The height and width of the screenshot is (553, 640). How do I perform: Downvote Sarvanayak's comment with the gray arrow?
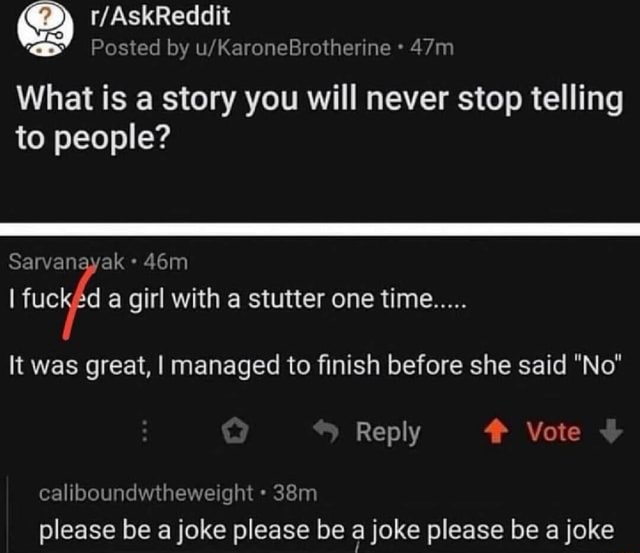pos(613,432)
